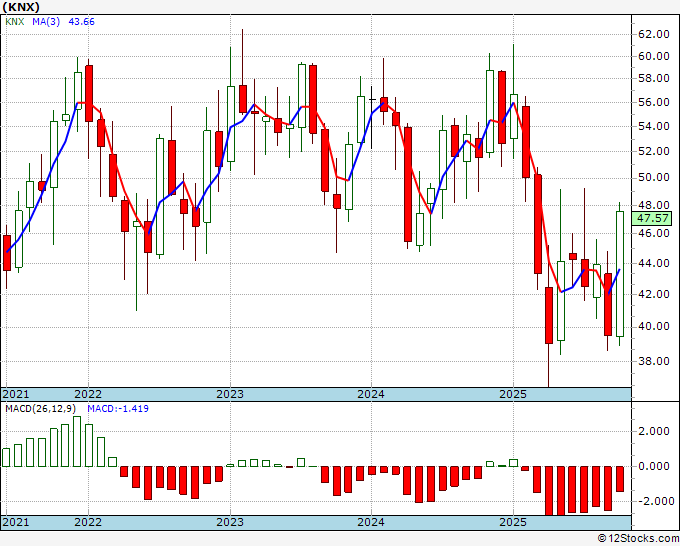Click the 2.000 MACD axis label

[654, 431]
